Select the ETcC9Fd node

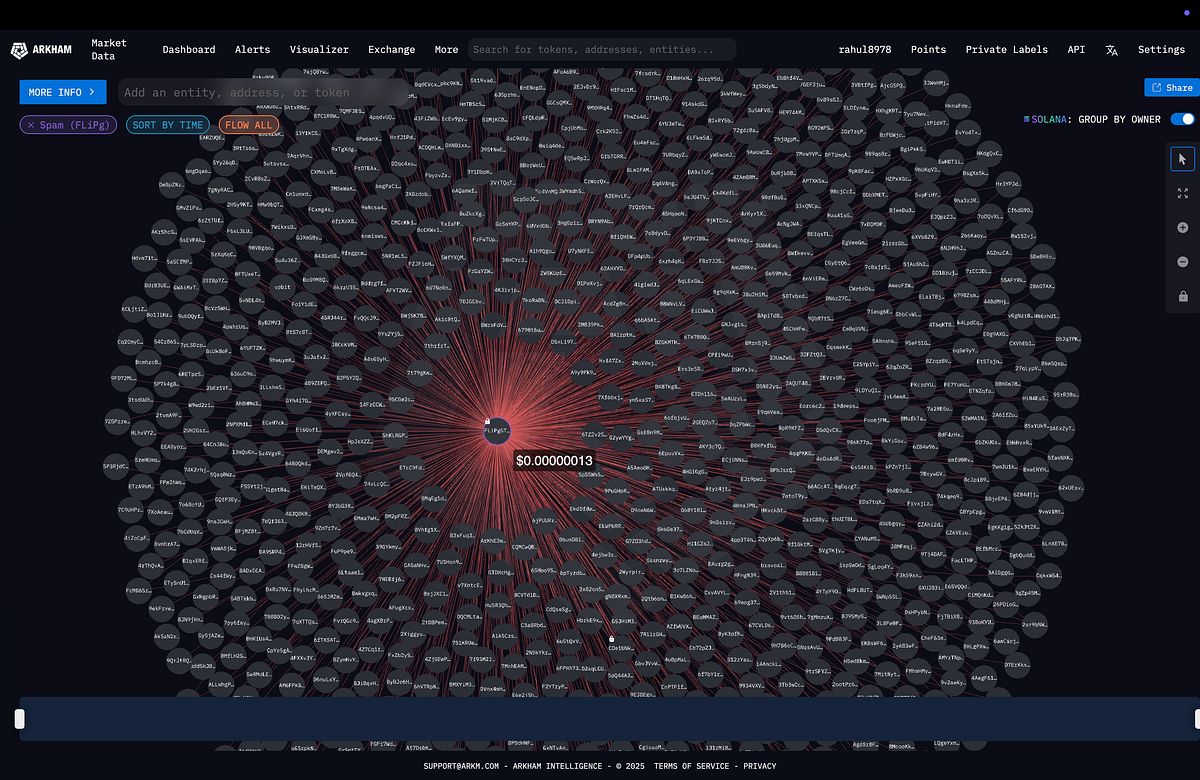point(414,468)
